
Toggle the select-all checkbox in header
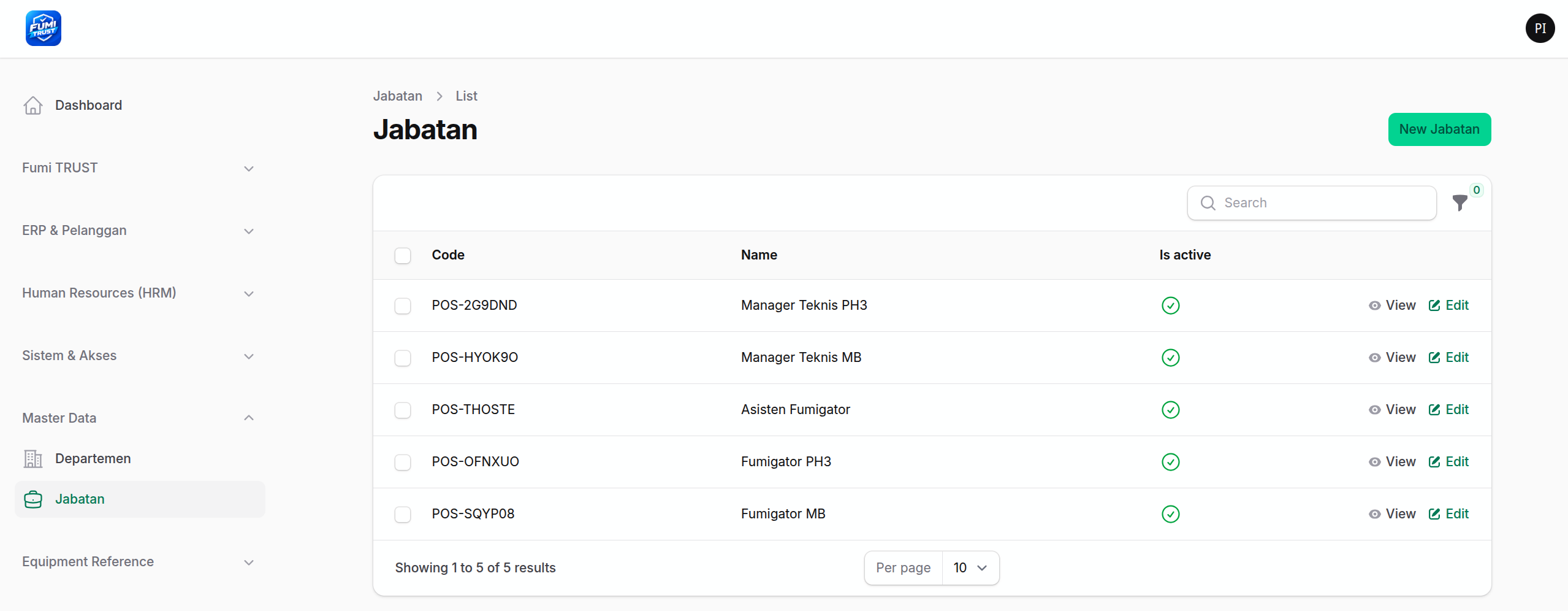coord(403,255)
